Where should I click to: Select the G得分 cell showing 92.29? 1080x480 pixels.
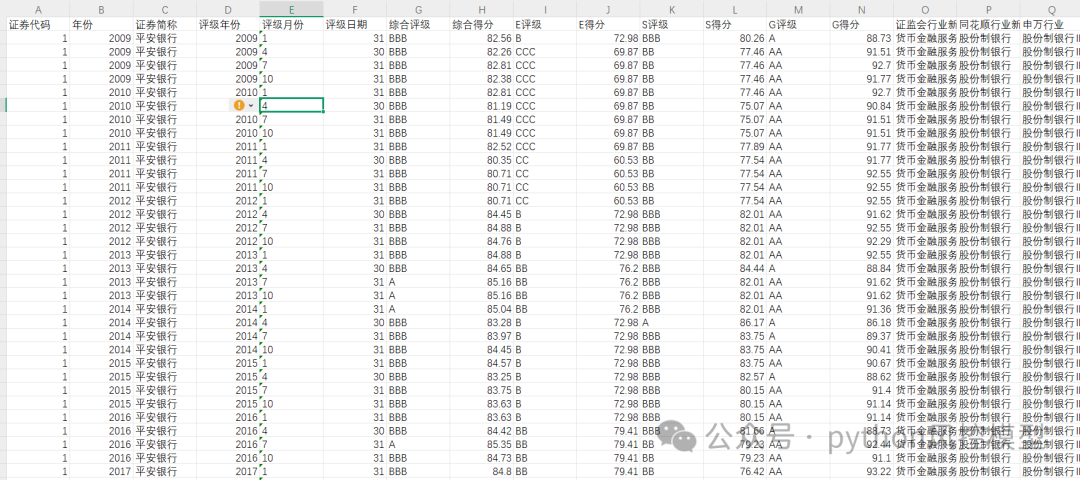pos(862,241)
